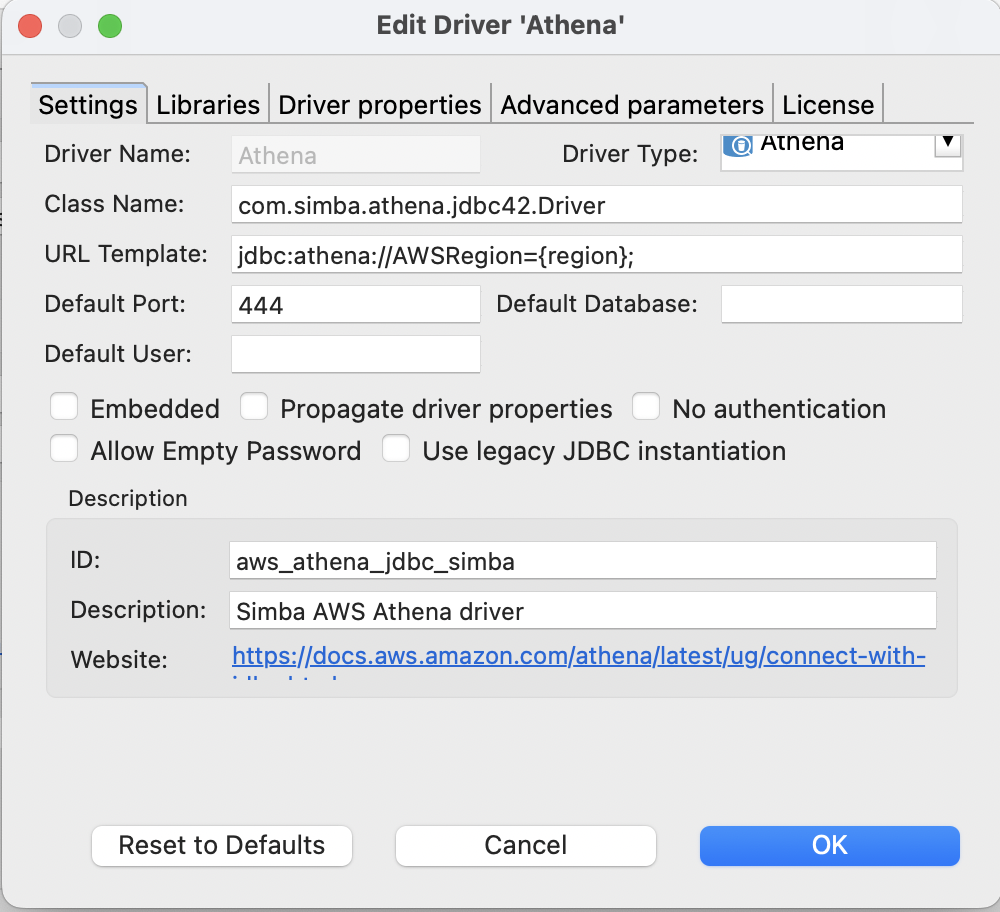Click the Reset to Defaults button
The width and height of the screenshot is (1000, 912).
click(222, 845)
